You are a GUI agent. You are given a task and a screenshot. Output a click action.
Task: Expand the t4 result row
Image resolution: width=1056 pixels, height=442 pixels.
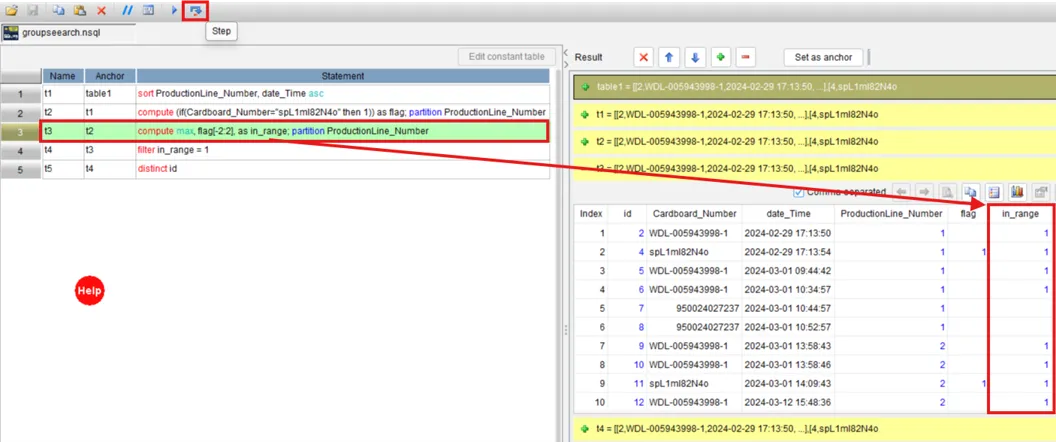[x=585, y=428]
